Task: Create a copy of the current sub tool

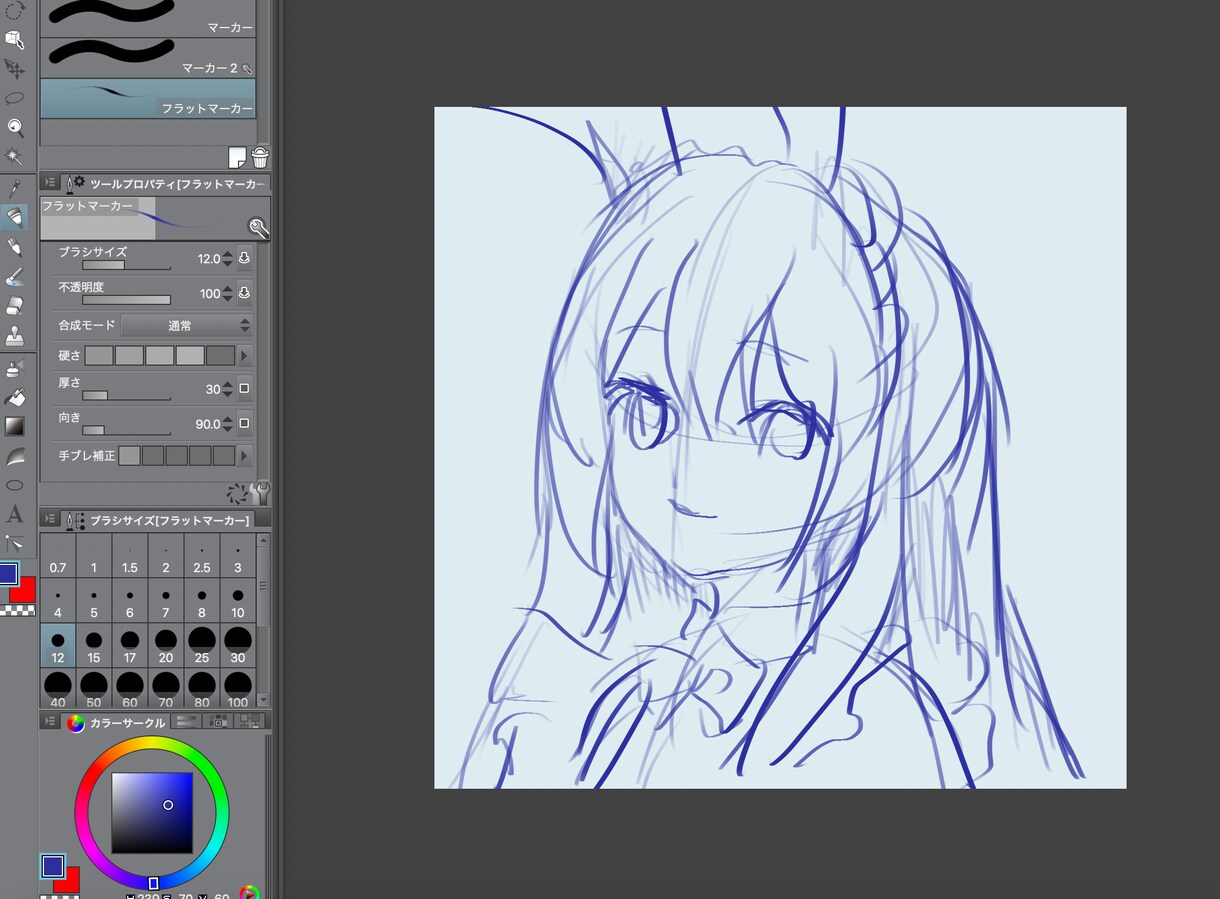Action: click(237, 157)
